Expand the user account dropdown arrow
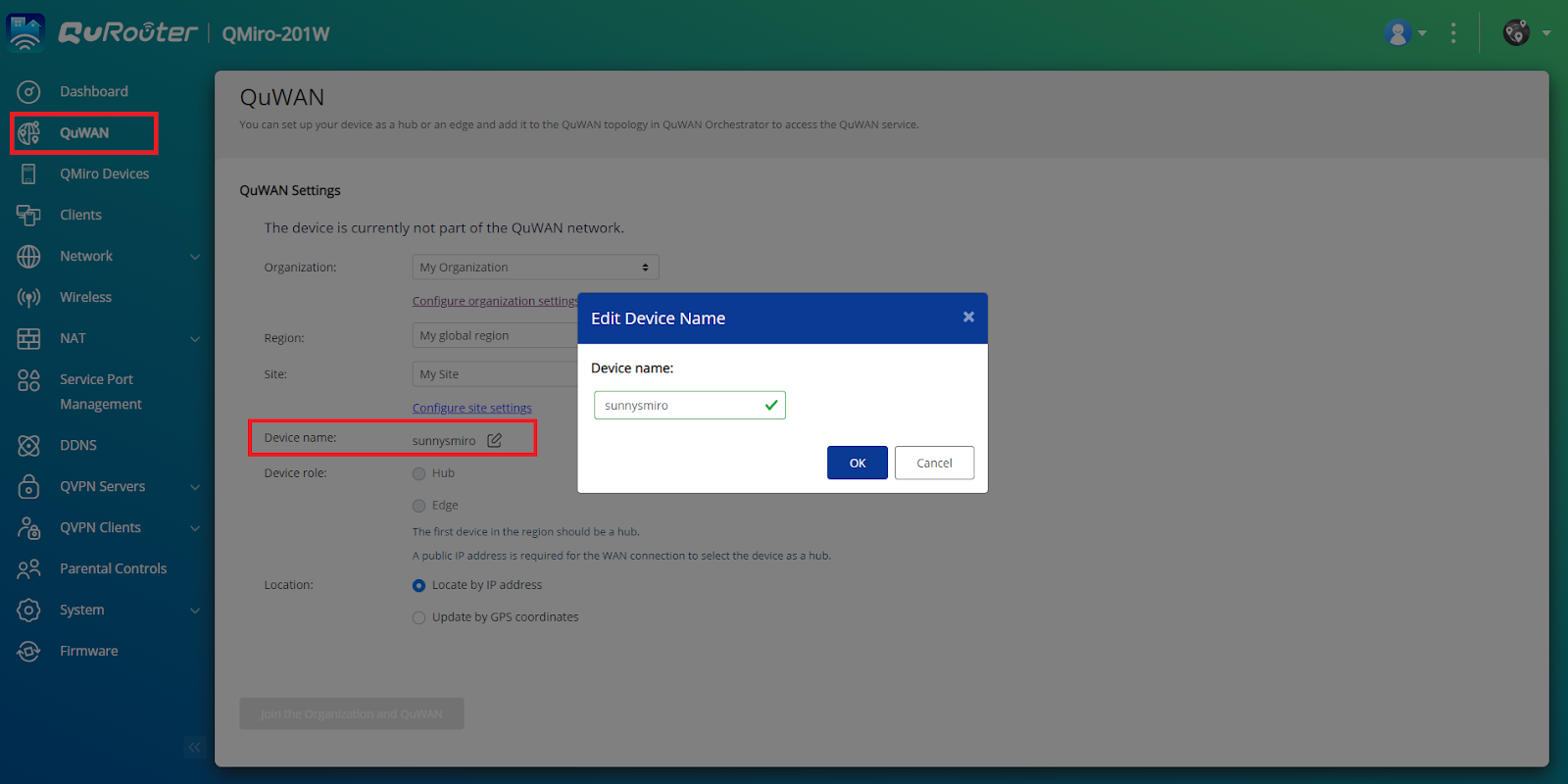 1423,33
